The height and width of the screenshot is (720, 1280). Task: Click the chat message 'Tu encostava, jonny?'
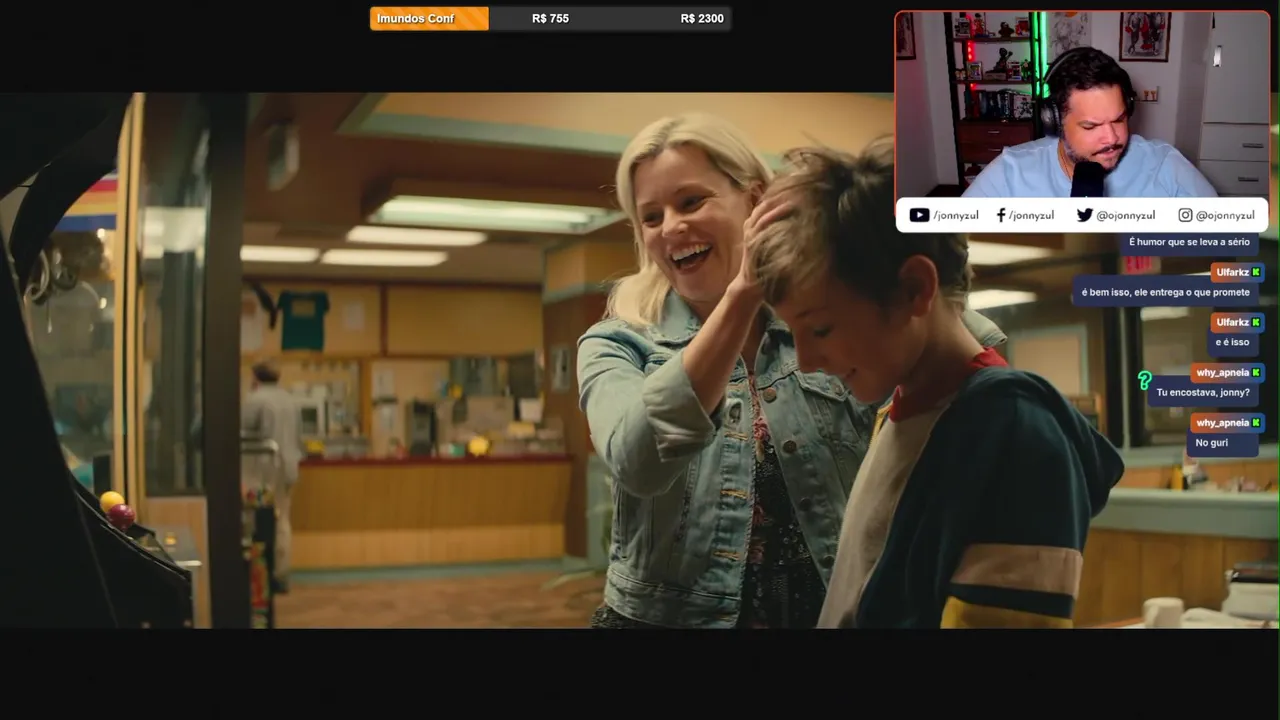point(1203,392)
